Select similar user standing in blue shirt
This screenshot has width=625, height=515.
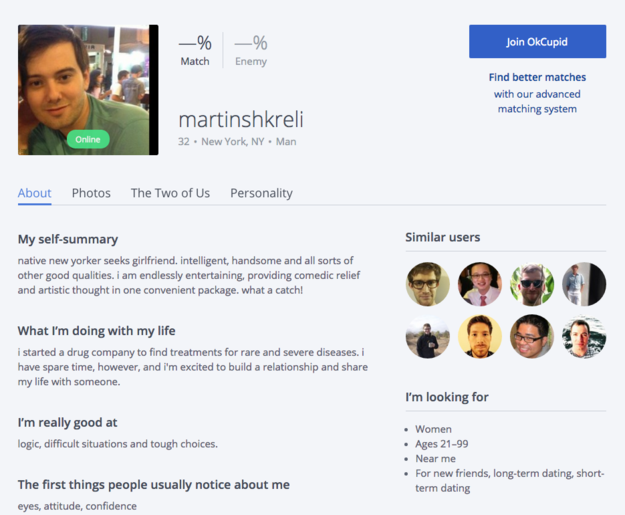(584, 284)
